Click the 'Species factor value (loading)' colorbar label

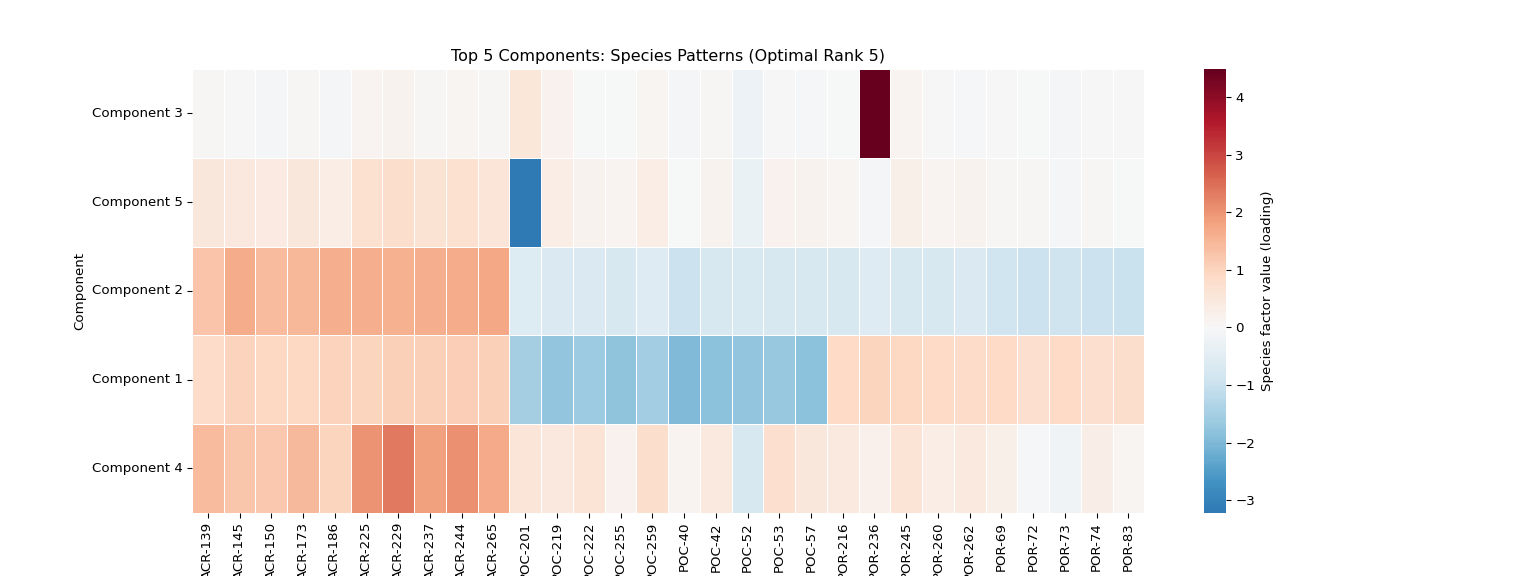1266,291
